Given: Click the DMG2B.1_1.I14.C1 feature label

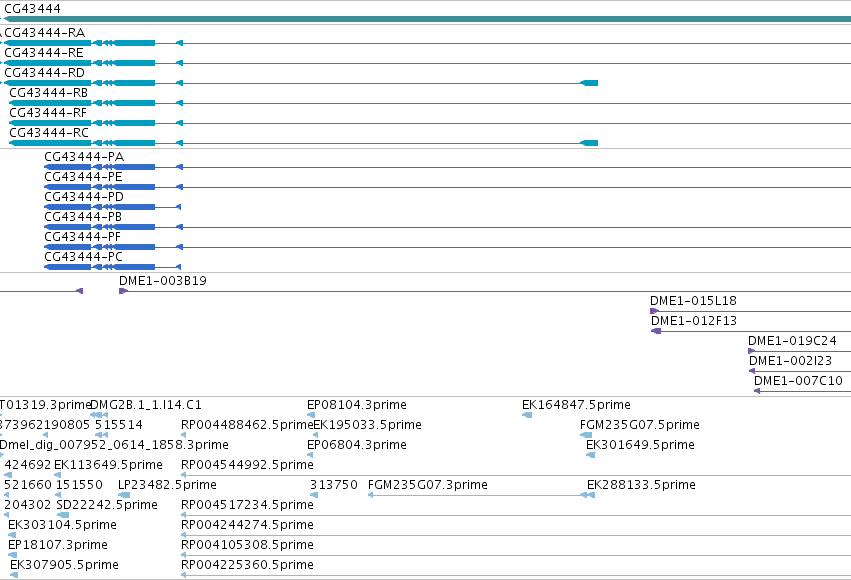Looking at the screenshot, I should tap(145, 405).
